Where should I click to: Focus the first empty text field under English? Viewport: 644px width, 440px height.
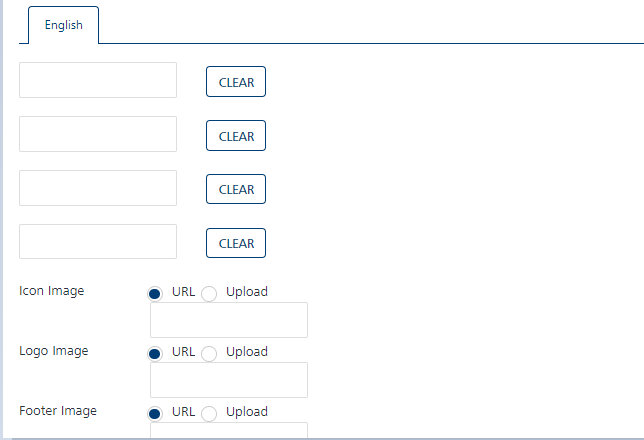[98, 80]
